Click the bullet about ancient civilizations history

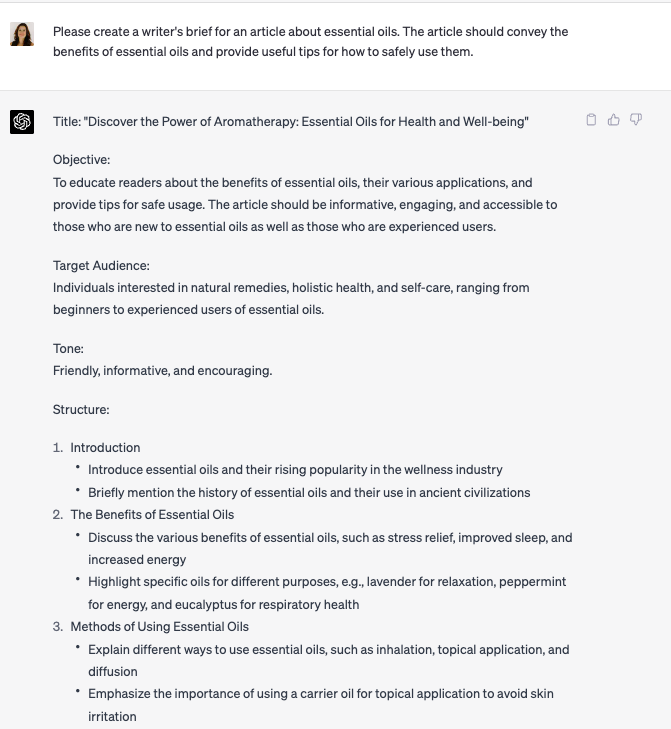point(309,492)
